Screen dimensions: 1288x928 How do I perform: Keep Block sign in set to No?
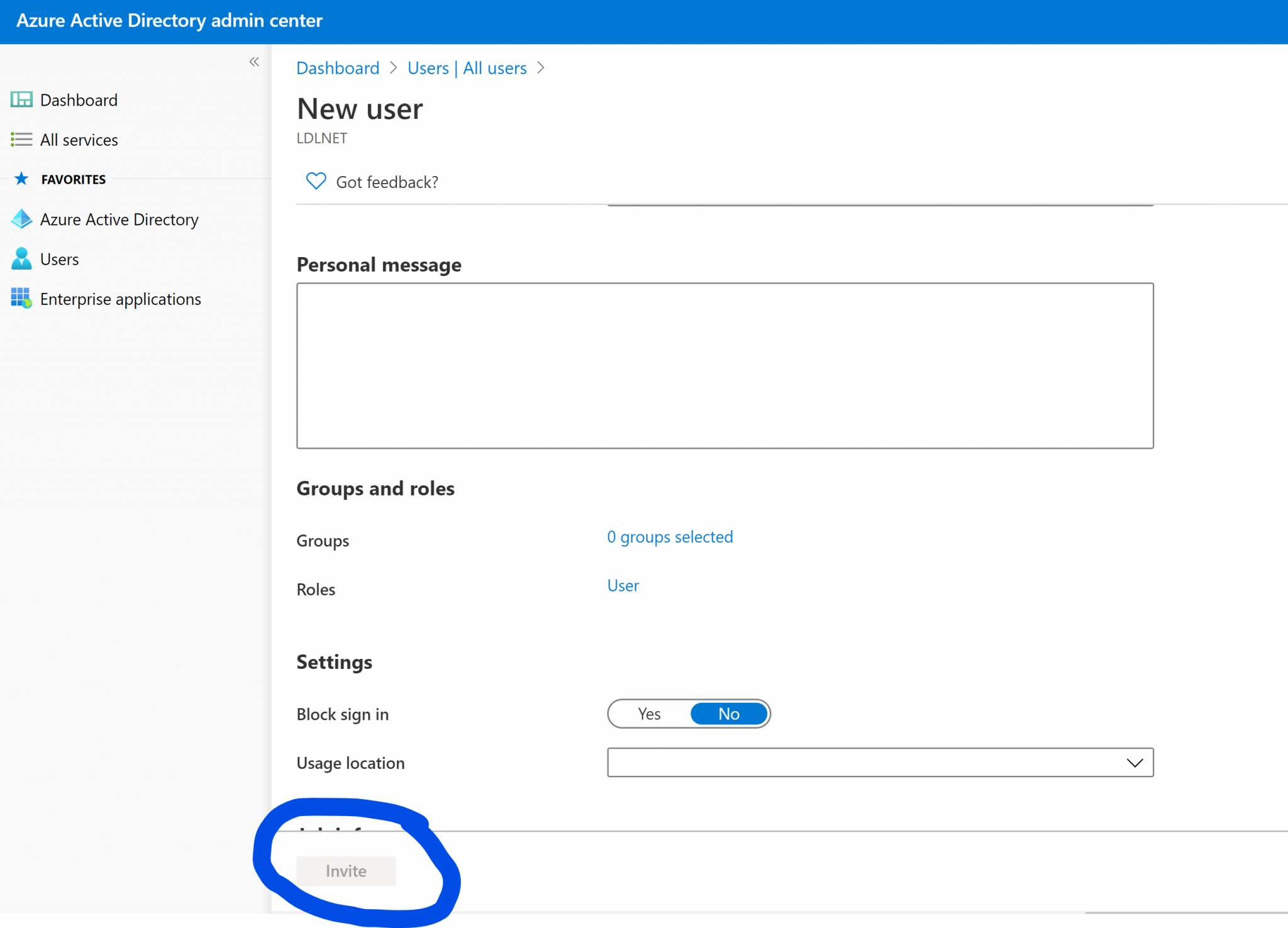(728, 714)
